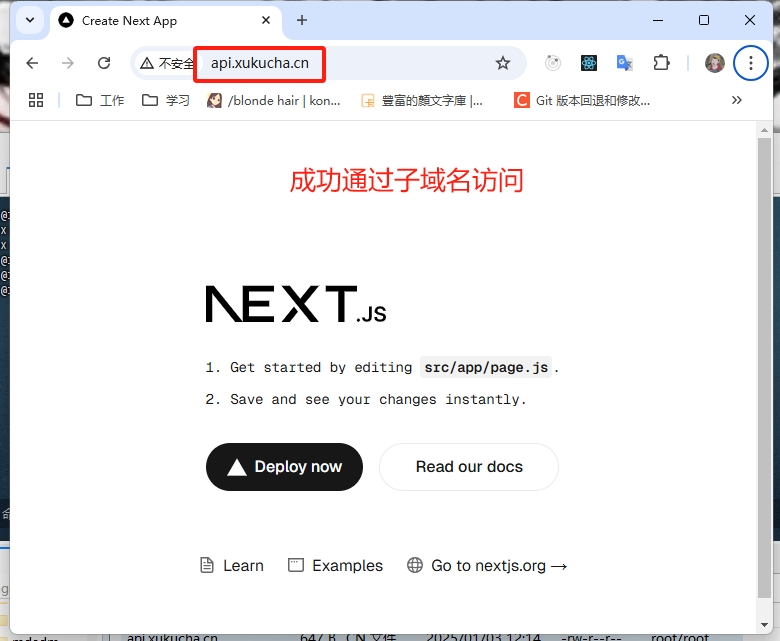Click the vertical scrollbar thumb
The image size is (780, 641).
tap(764, 368)
